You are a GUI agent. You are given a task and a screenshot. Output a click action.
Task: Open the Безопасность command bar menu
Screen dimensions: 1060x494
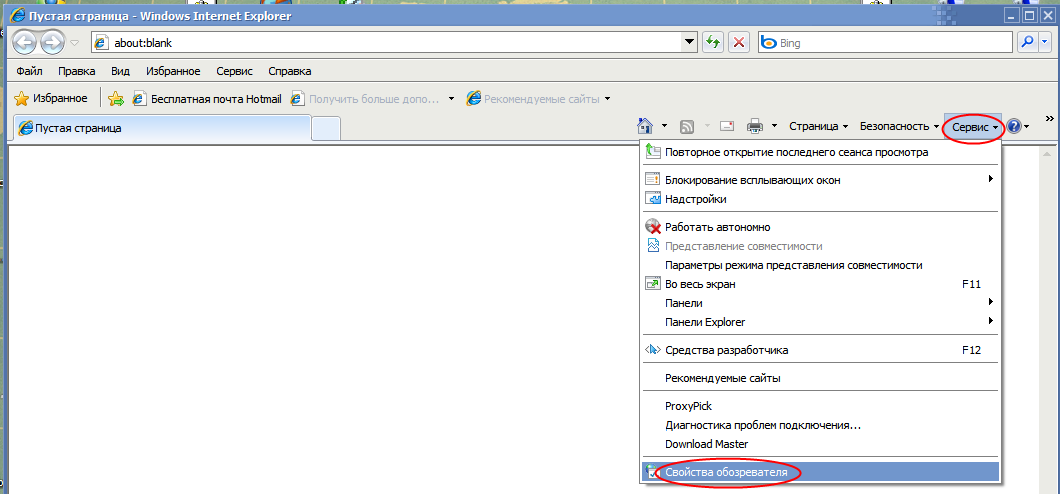[x=899, y=126]
